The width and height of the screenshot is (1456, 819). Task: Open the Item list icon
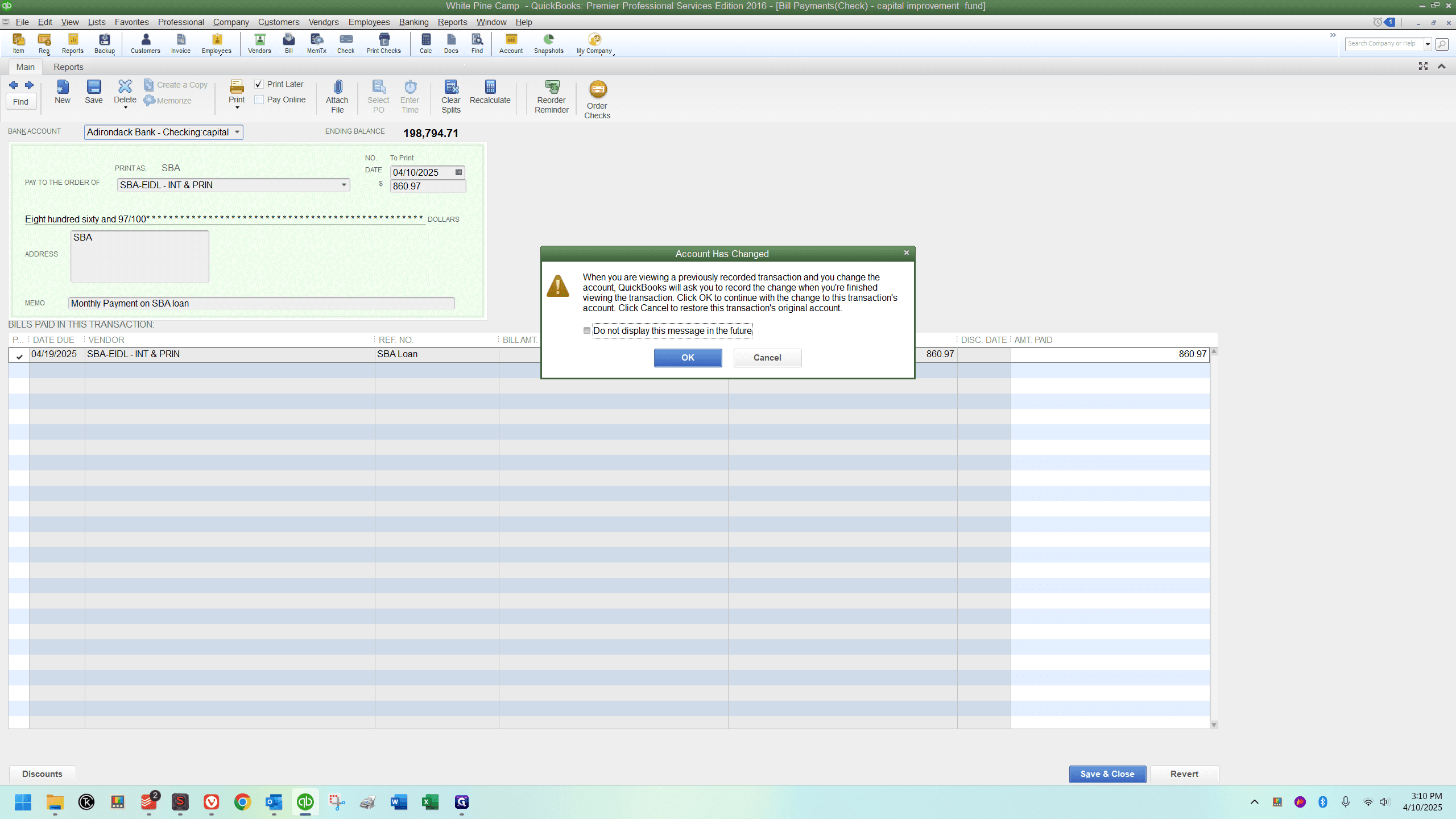[x=19, y=43]
